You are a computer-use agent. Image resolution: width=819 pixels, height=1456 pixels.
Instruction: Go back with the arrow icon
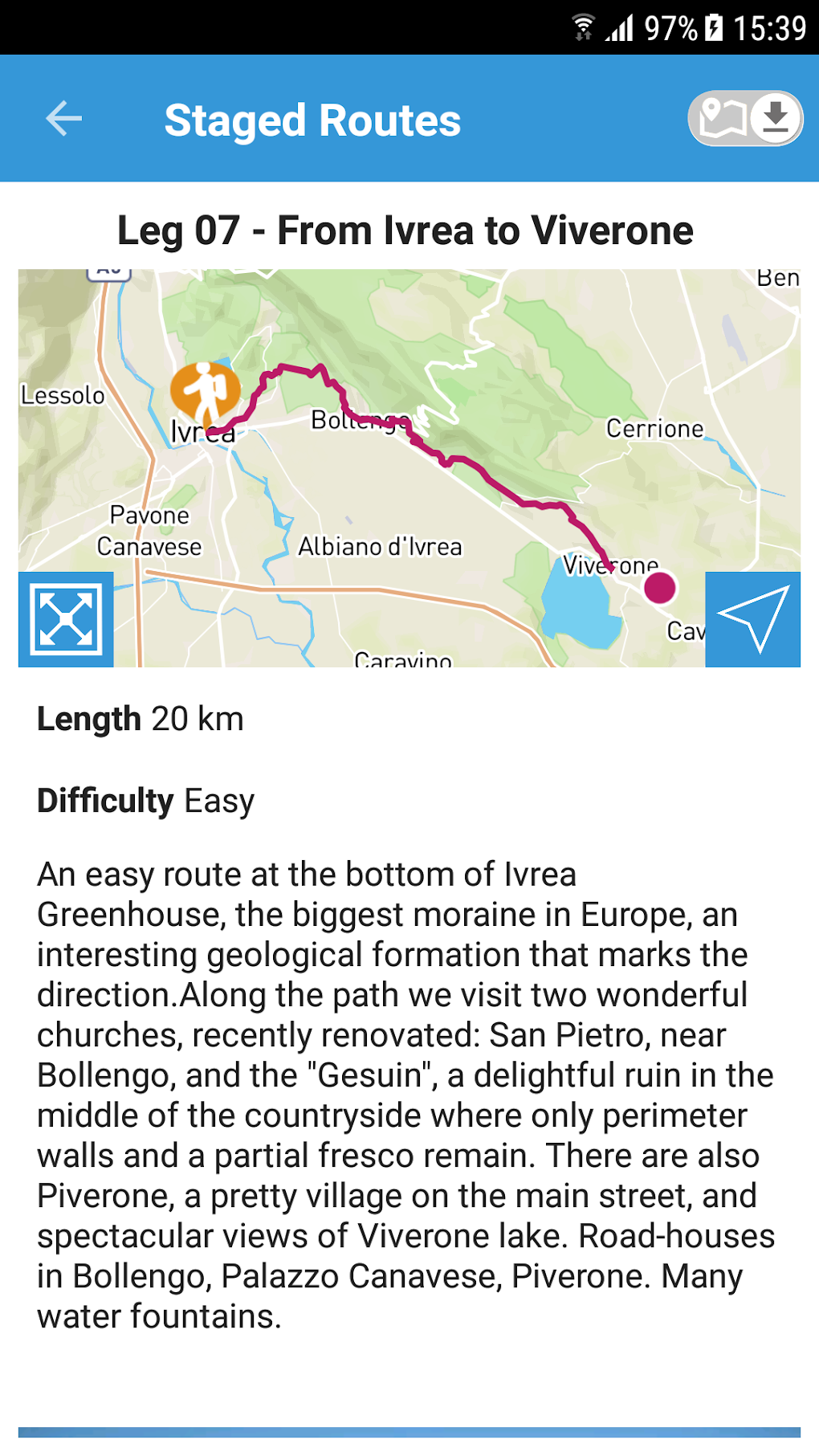point(64,119)
